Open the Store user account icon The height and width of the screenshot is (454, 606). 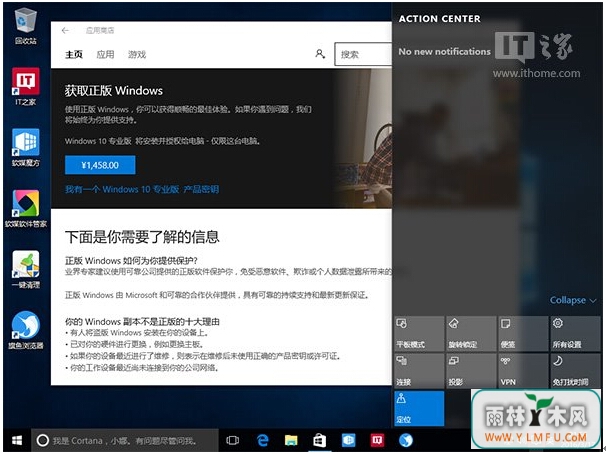[x=320, y=54]
